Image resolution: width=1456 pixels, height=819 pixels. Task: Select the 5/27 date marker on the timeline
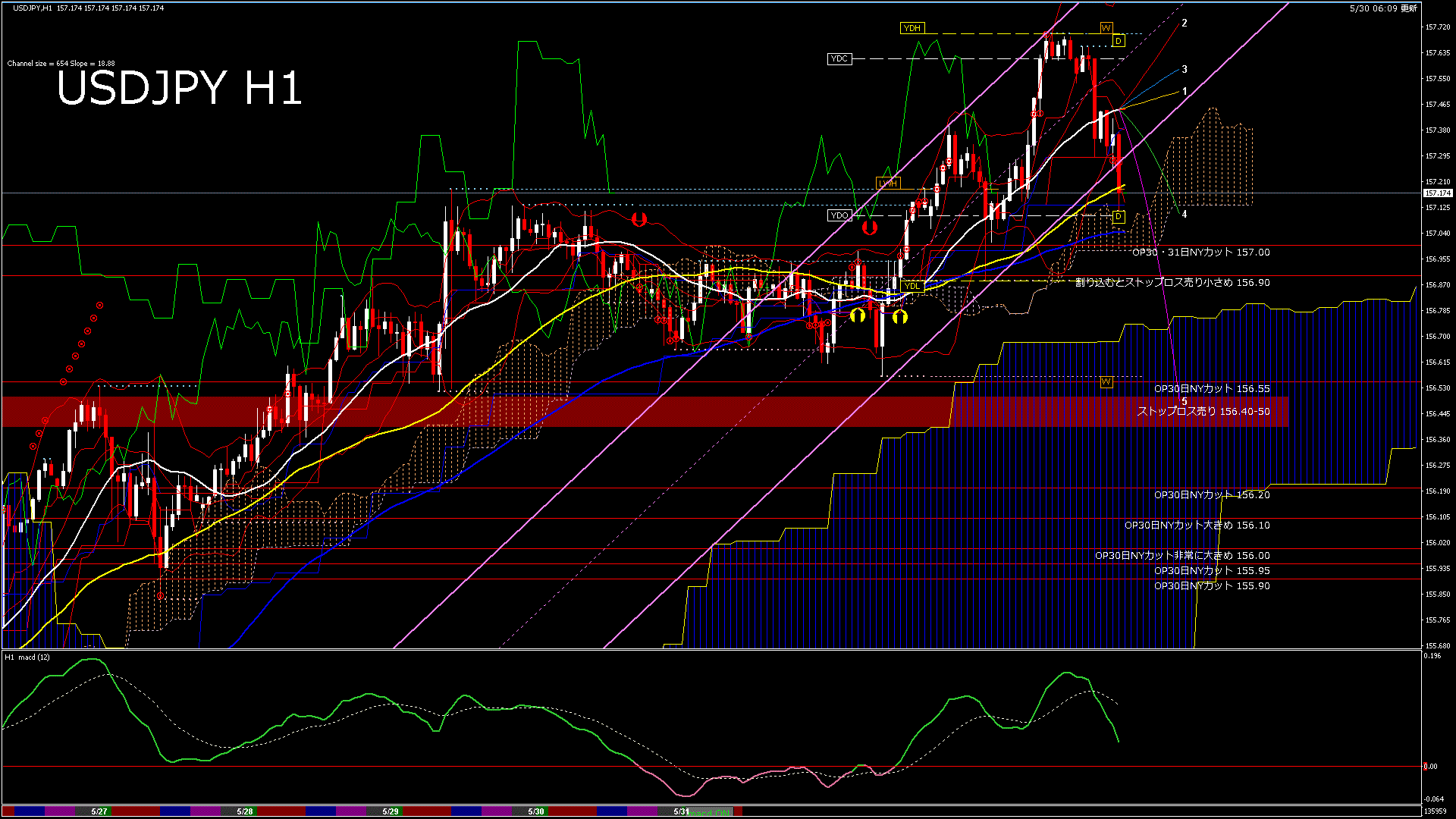99,811
